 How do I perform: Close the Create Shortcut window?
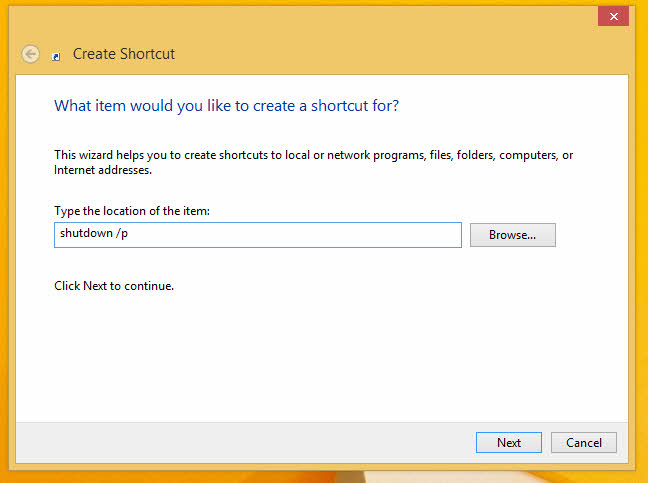point(612,16)
